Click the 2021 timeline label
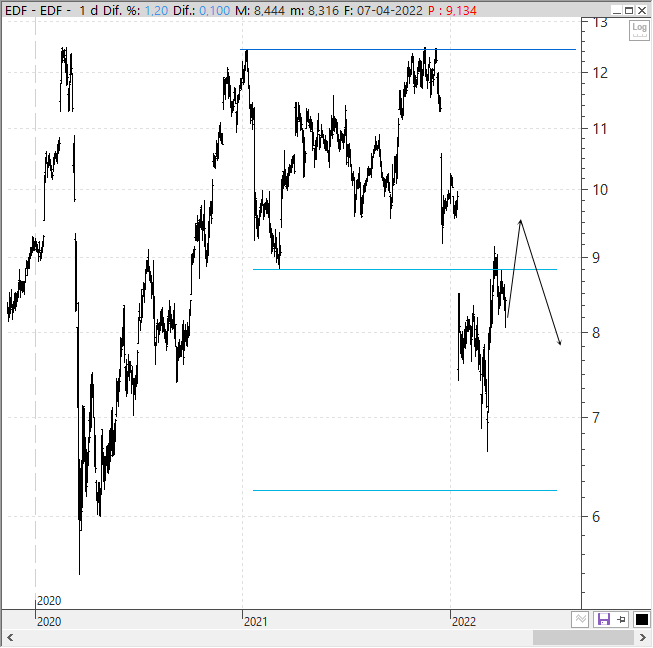 coord(255,622)
